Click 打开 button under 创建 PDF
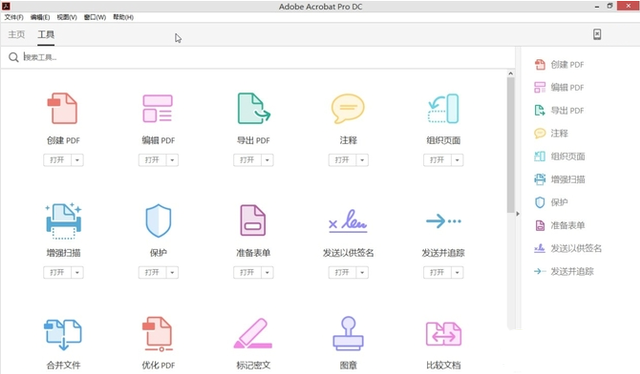 [57, 160]
